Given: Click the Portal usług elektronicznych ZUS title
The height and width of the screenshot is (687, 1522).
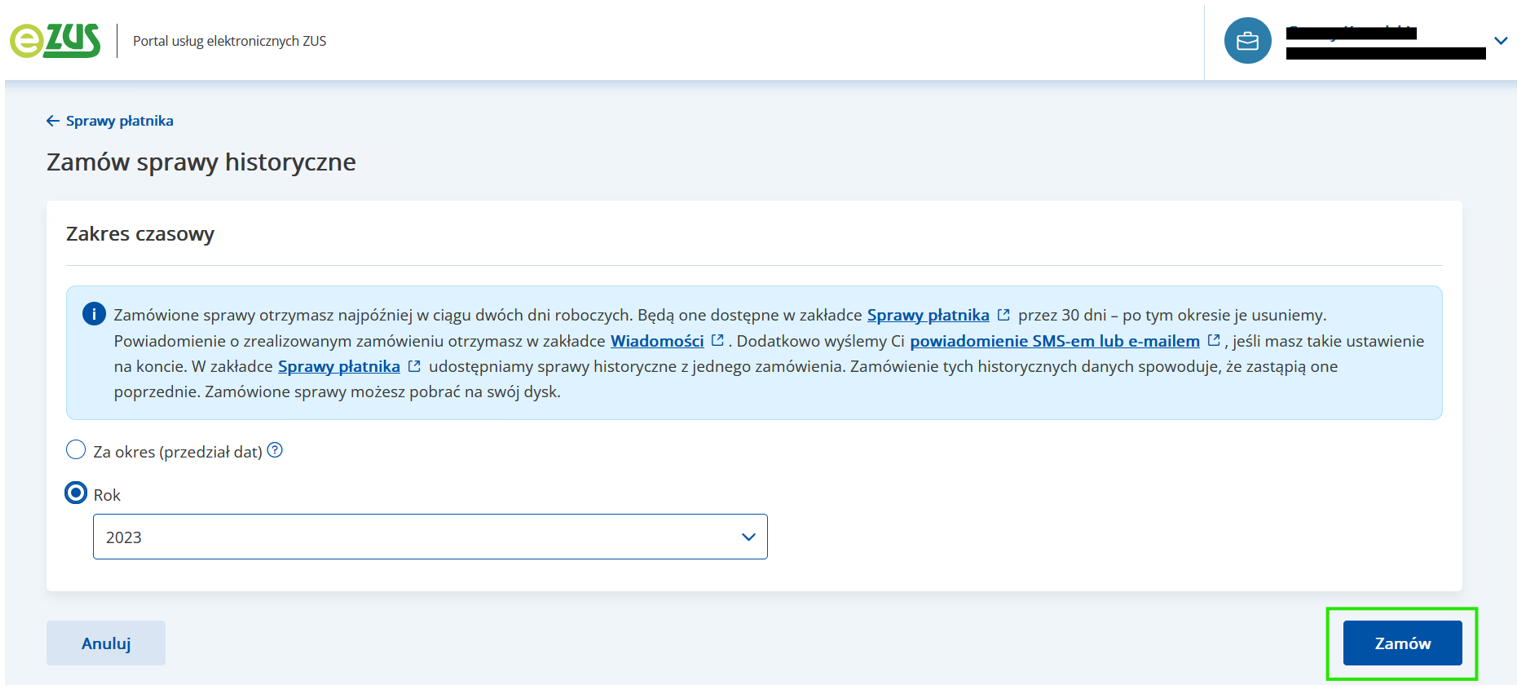Looking at the screenshot, I should 229,41.
